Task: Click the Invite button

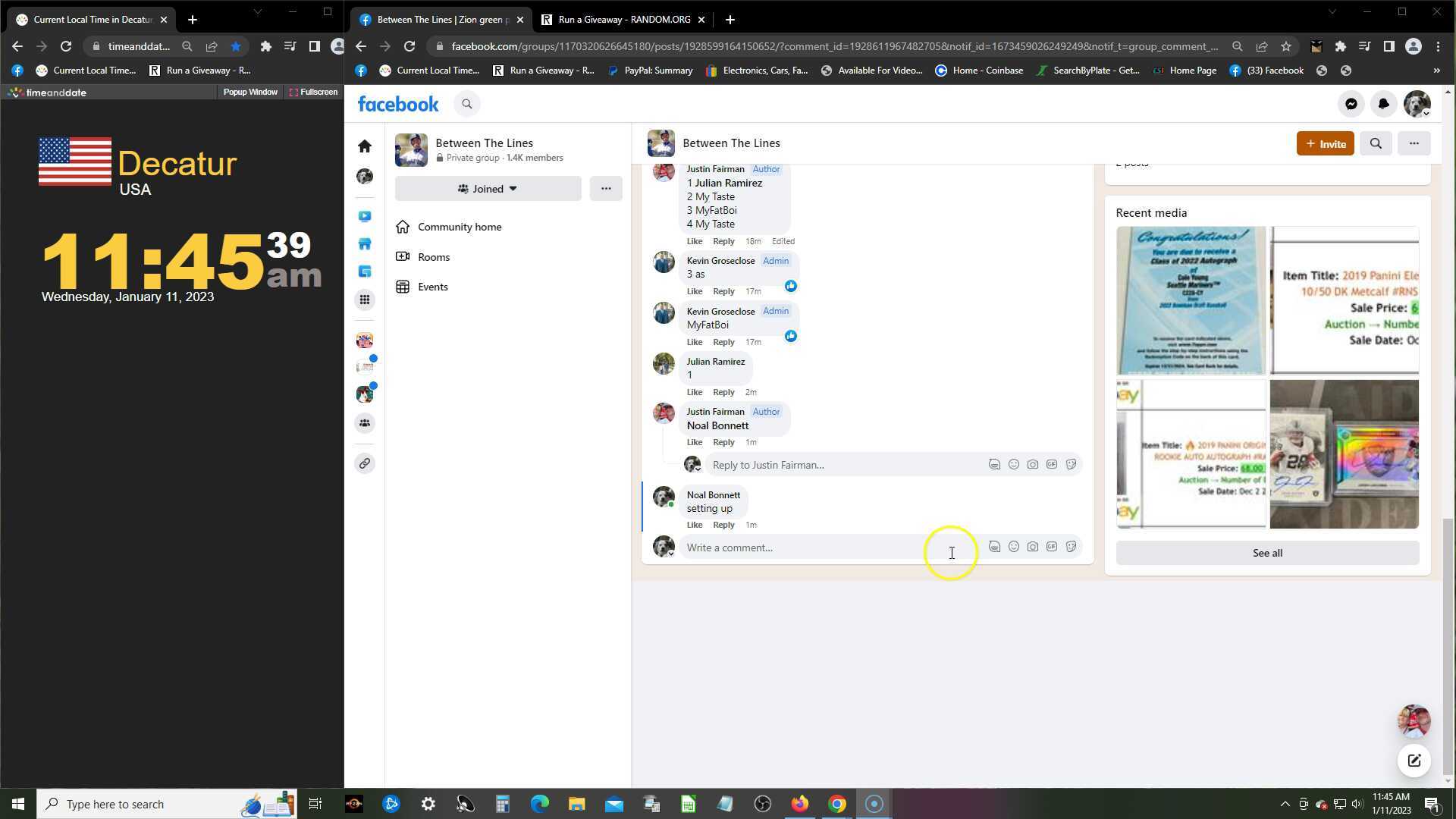Action: [1325, 143]
